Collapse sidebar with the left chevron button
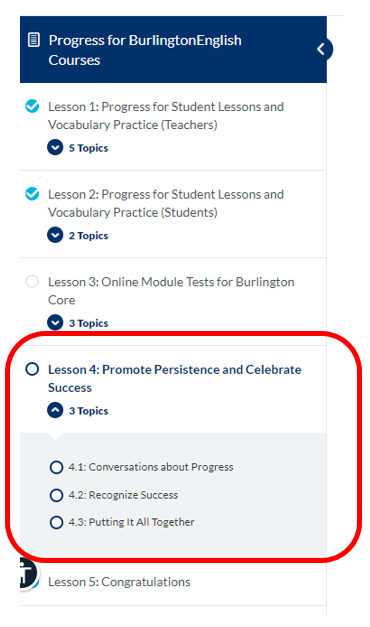This screenshot has width=370, height=627. click(321, 49)
